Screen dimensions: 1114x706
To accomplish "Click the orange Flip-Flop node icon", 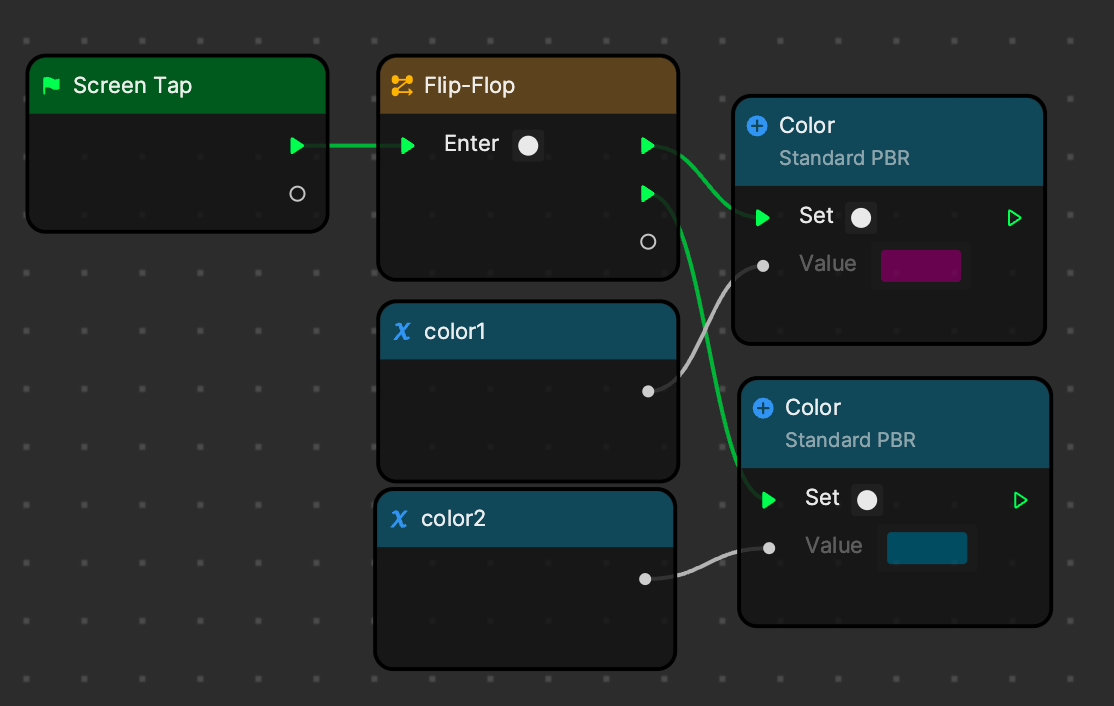I will tap(402, 86).
